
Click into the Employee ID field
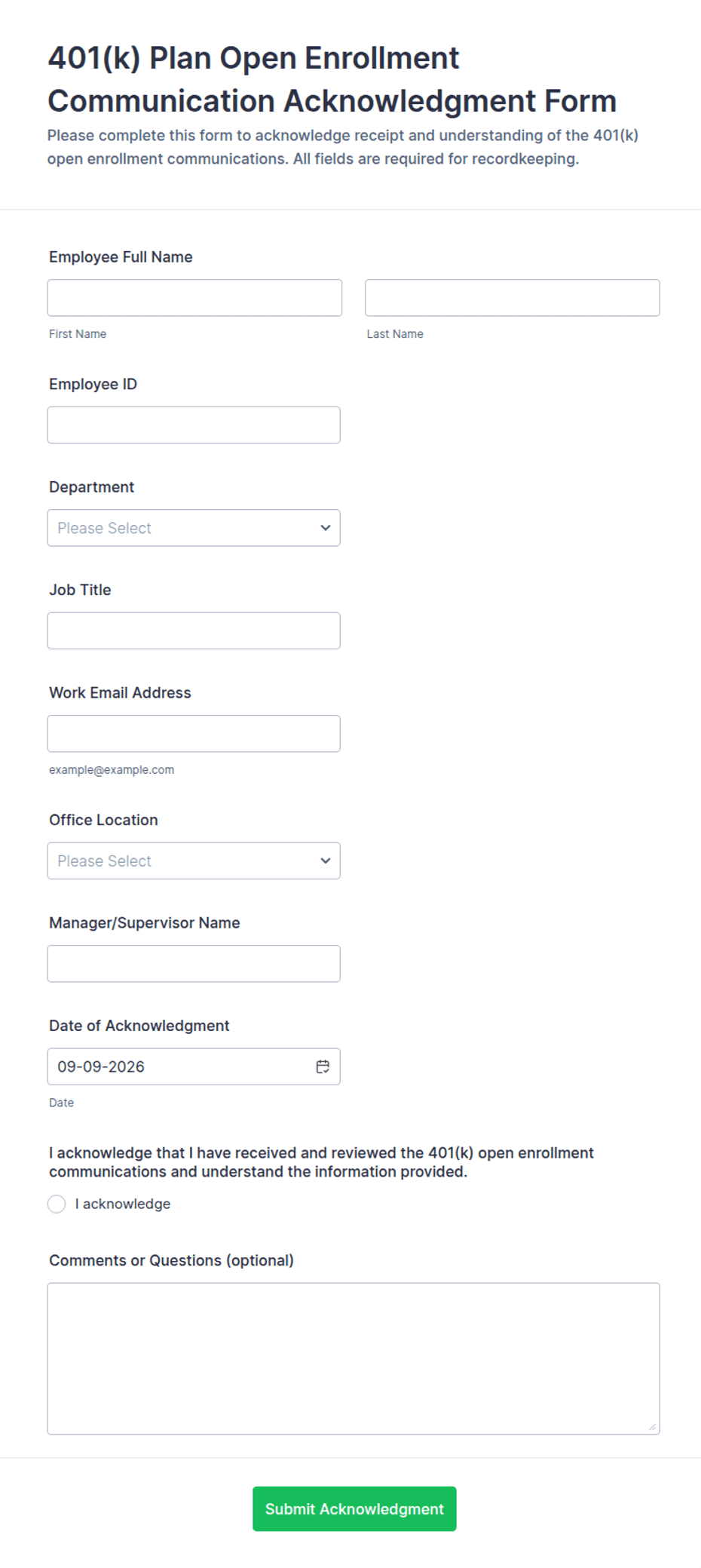click(x=194, y=425)
